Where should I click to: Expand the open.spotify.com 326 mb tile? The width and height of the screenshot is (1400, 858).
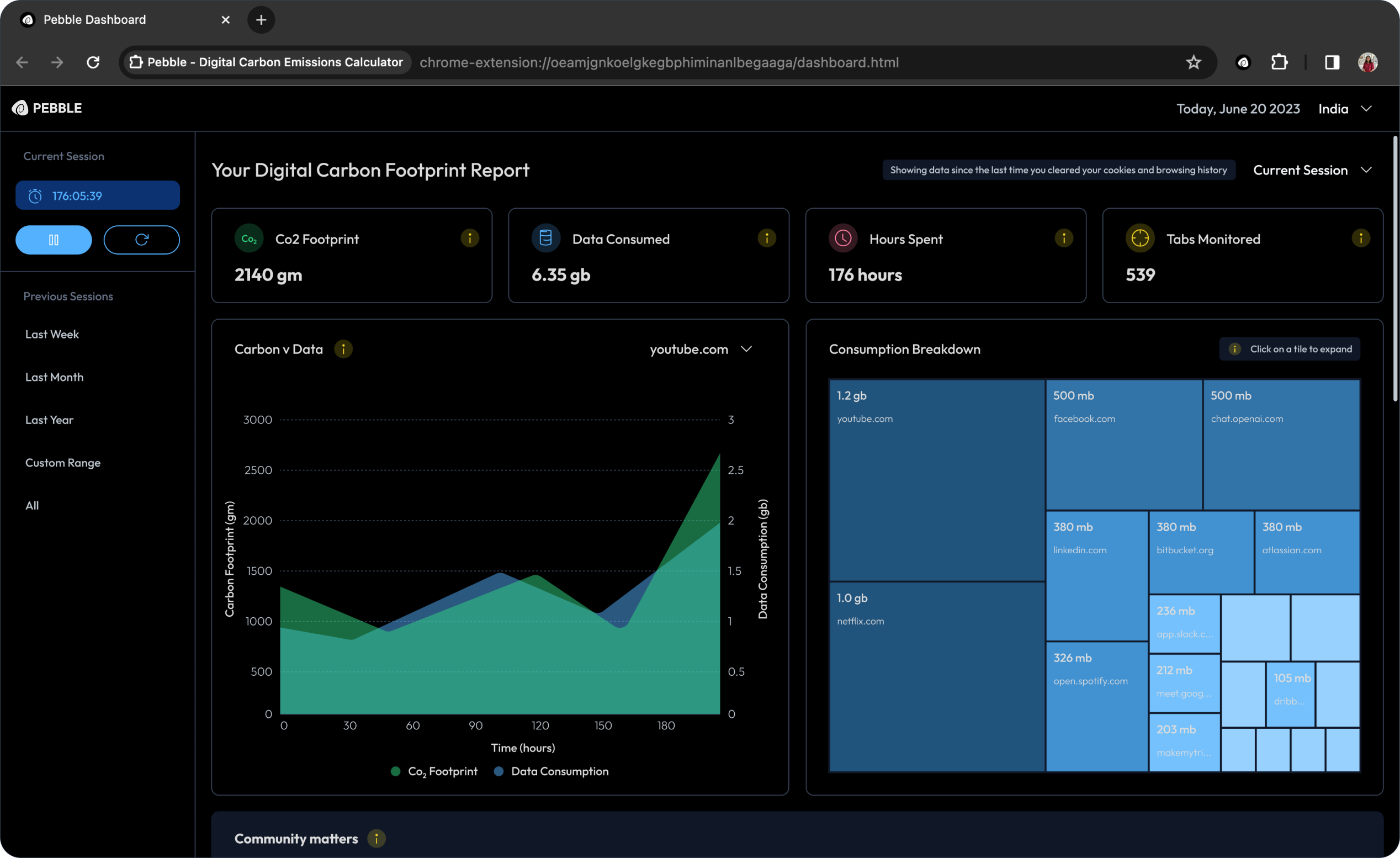click(1096, 707)
